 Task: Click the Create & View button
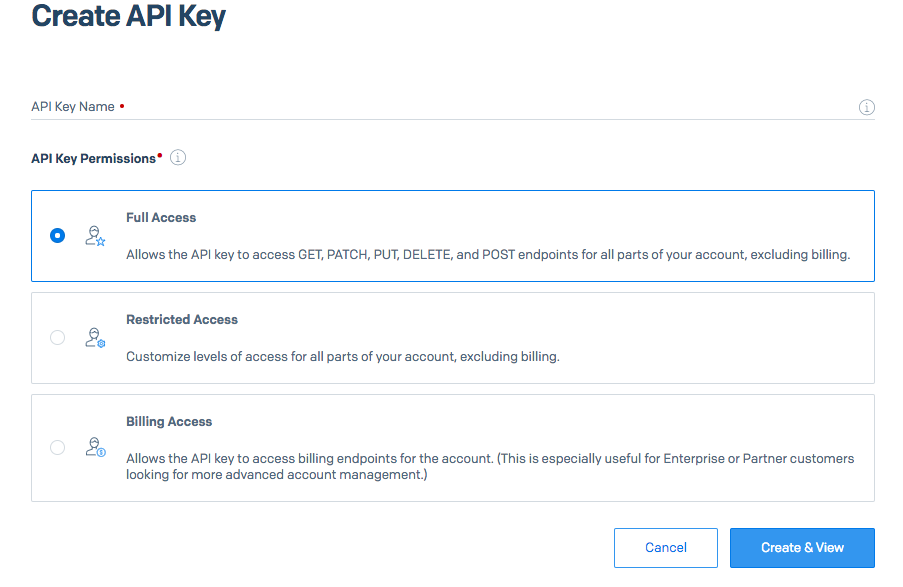point(802,548)
